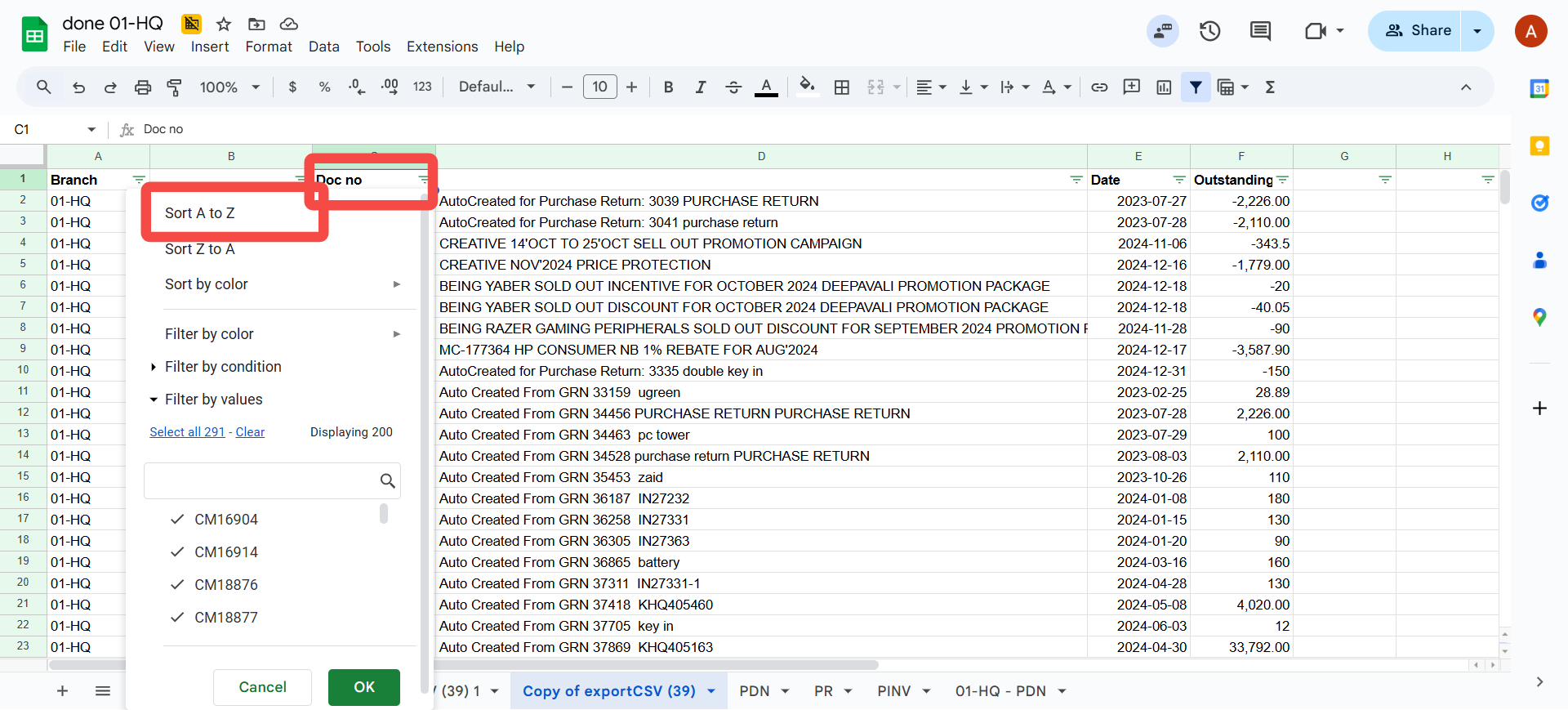1568x710 pixels.
Task: Decrease decimal places
Action: pyautogui.click(x=357, y=87)
